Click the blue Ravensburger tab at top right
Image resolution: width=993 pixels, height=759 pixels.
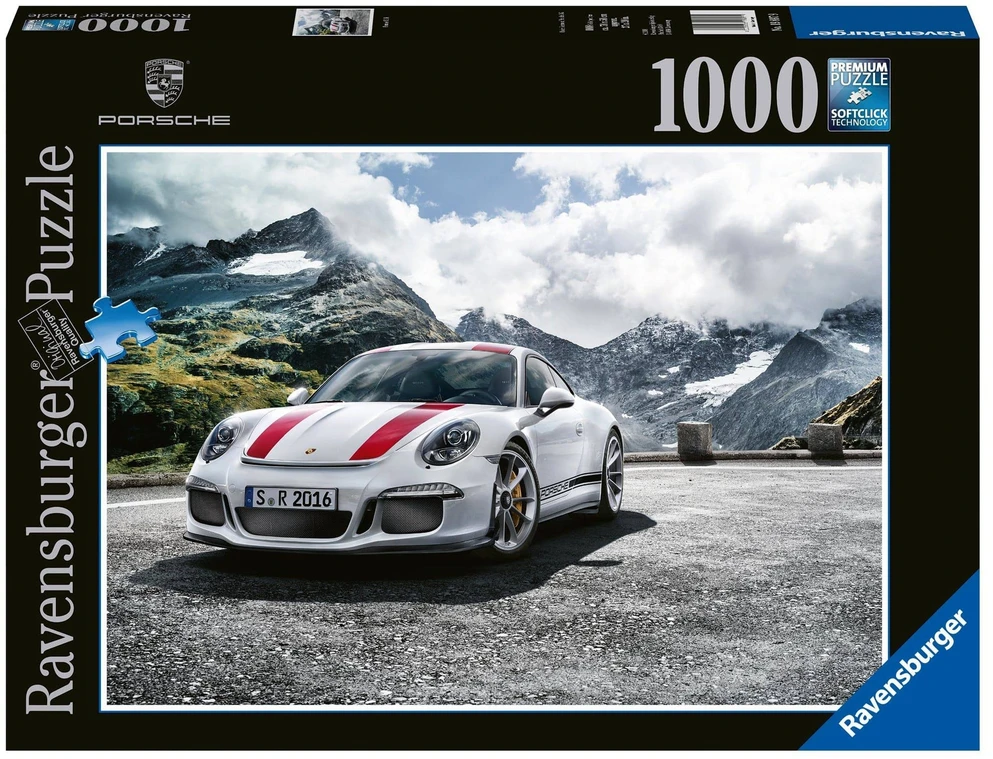(x=887, y=22)
